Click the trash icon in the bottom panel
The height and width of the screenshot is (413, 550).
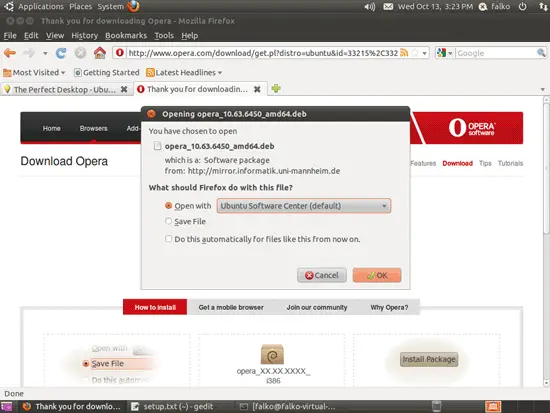tap(436, 406)
